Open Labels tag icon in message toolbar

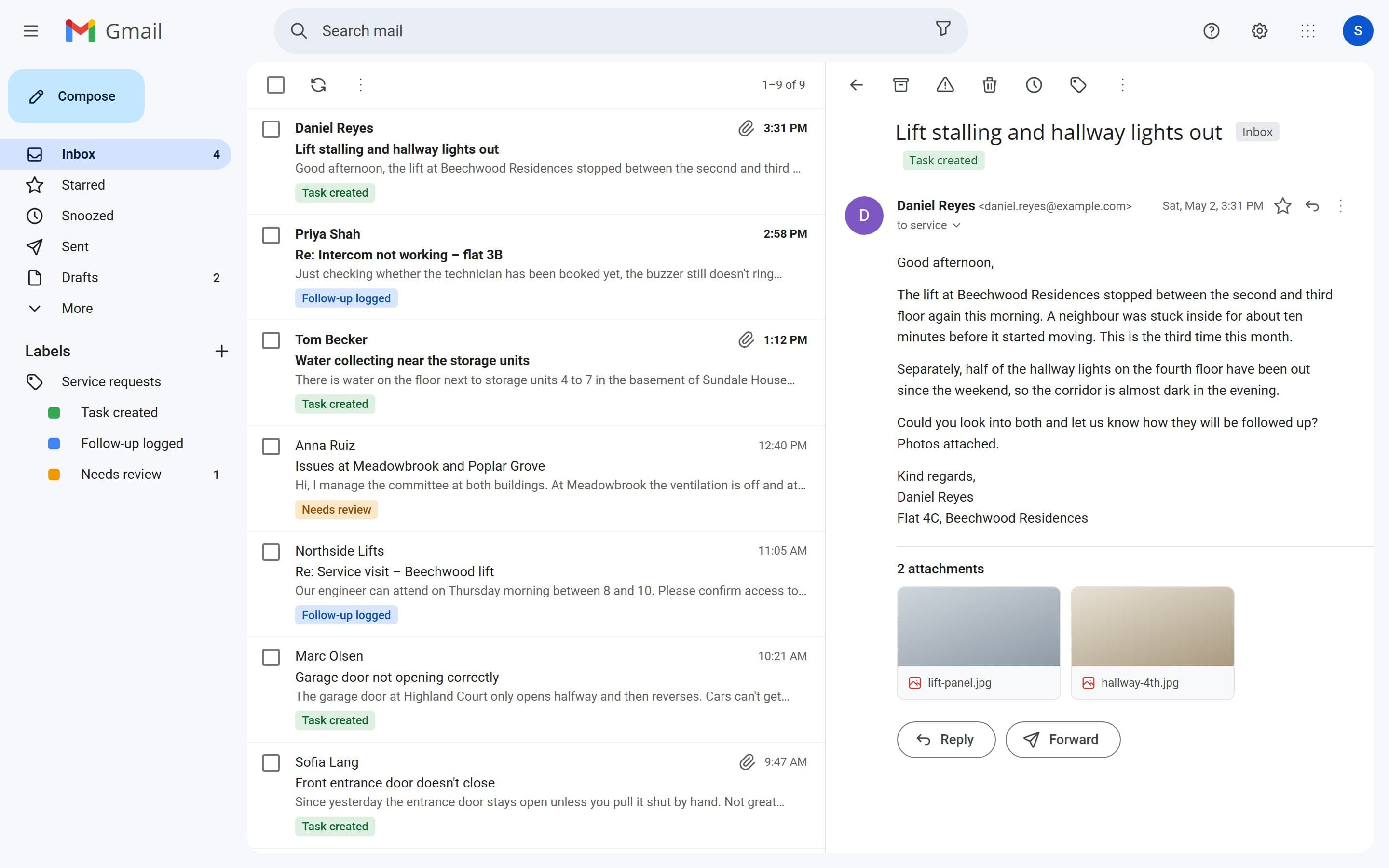tap(1078, 85)
